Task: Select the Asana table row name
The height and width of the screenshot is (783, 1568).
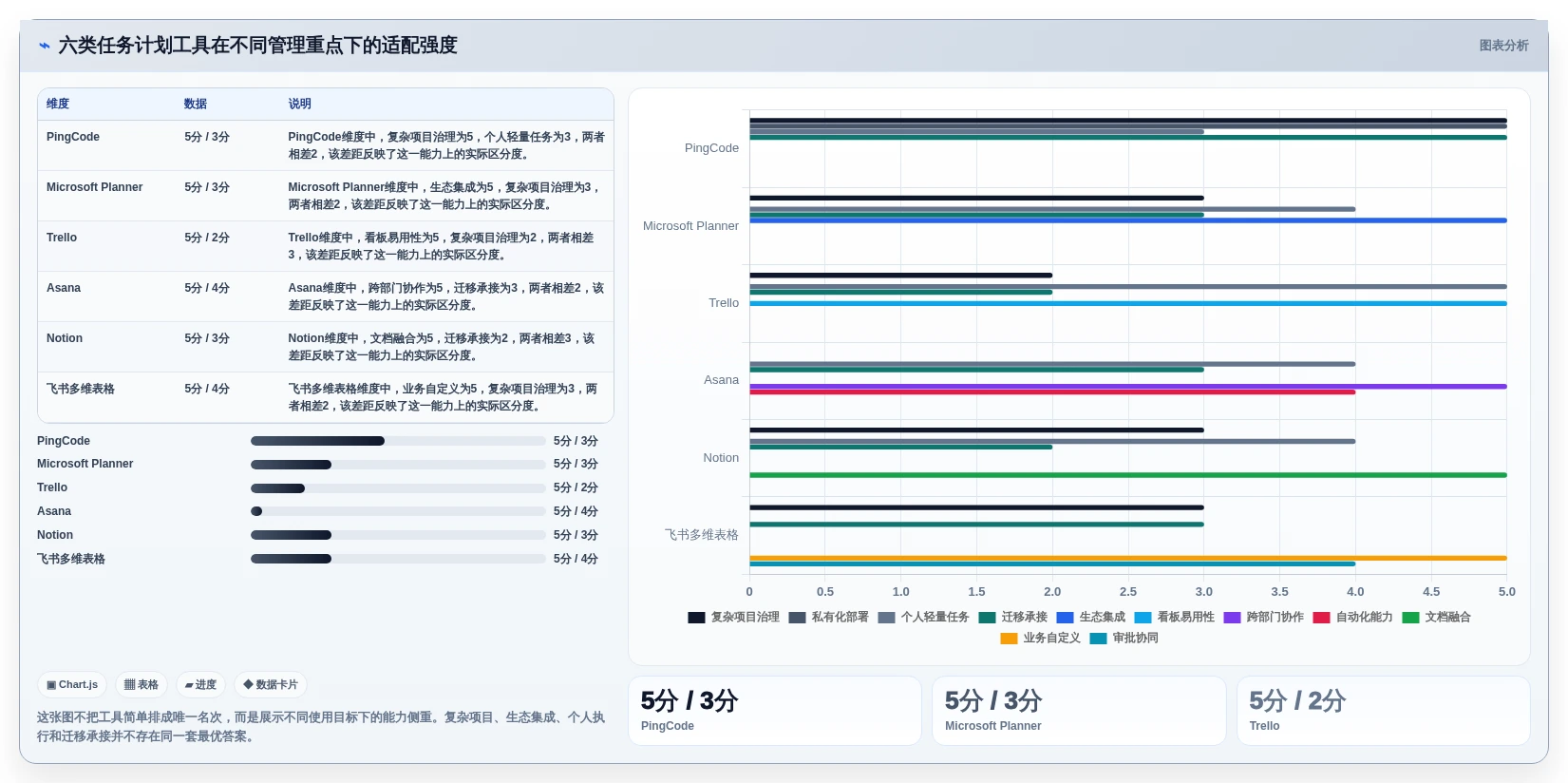Action: [64, 288]
